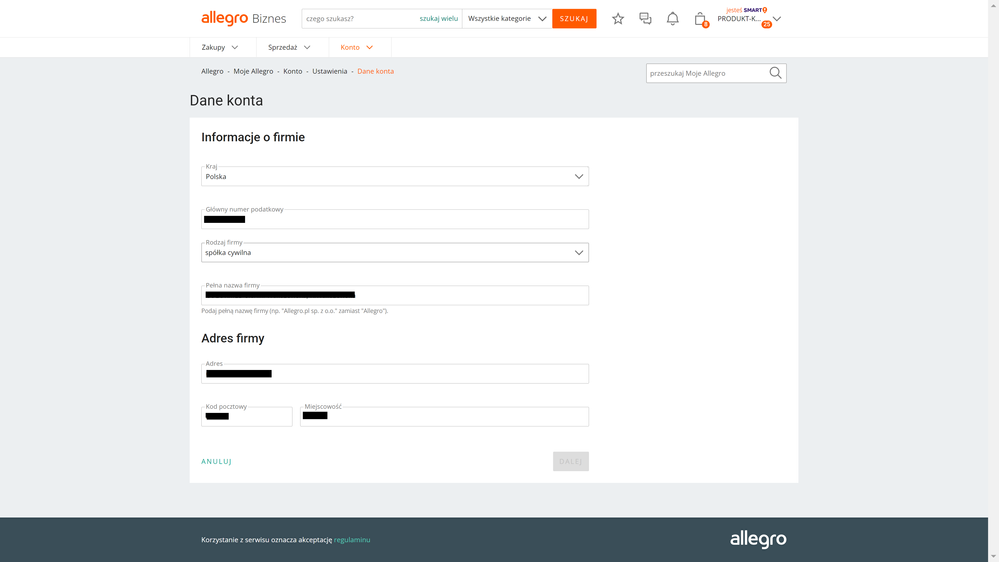Open the messages chat icon

pyautogui.click(x=645, y=19)
